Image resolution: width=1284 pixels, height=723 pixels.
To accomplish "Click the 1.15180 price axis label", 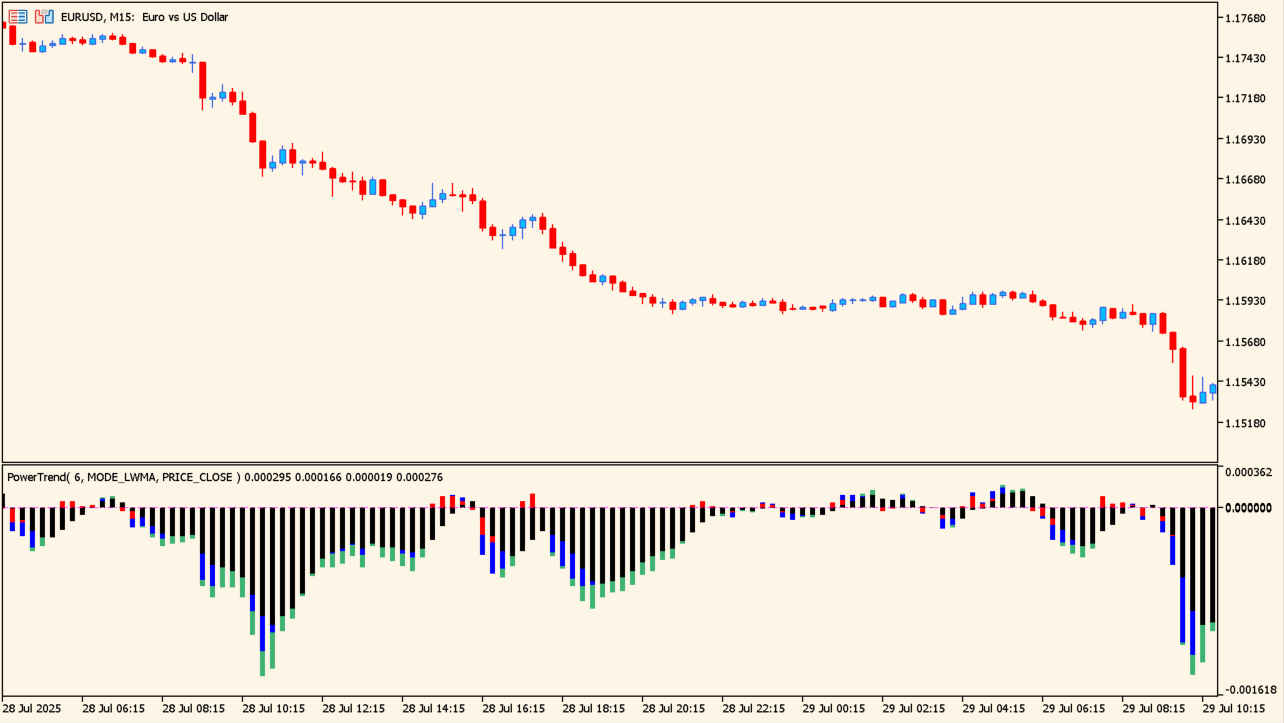I will pyautogui.click(x=1248, y=423).
